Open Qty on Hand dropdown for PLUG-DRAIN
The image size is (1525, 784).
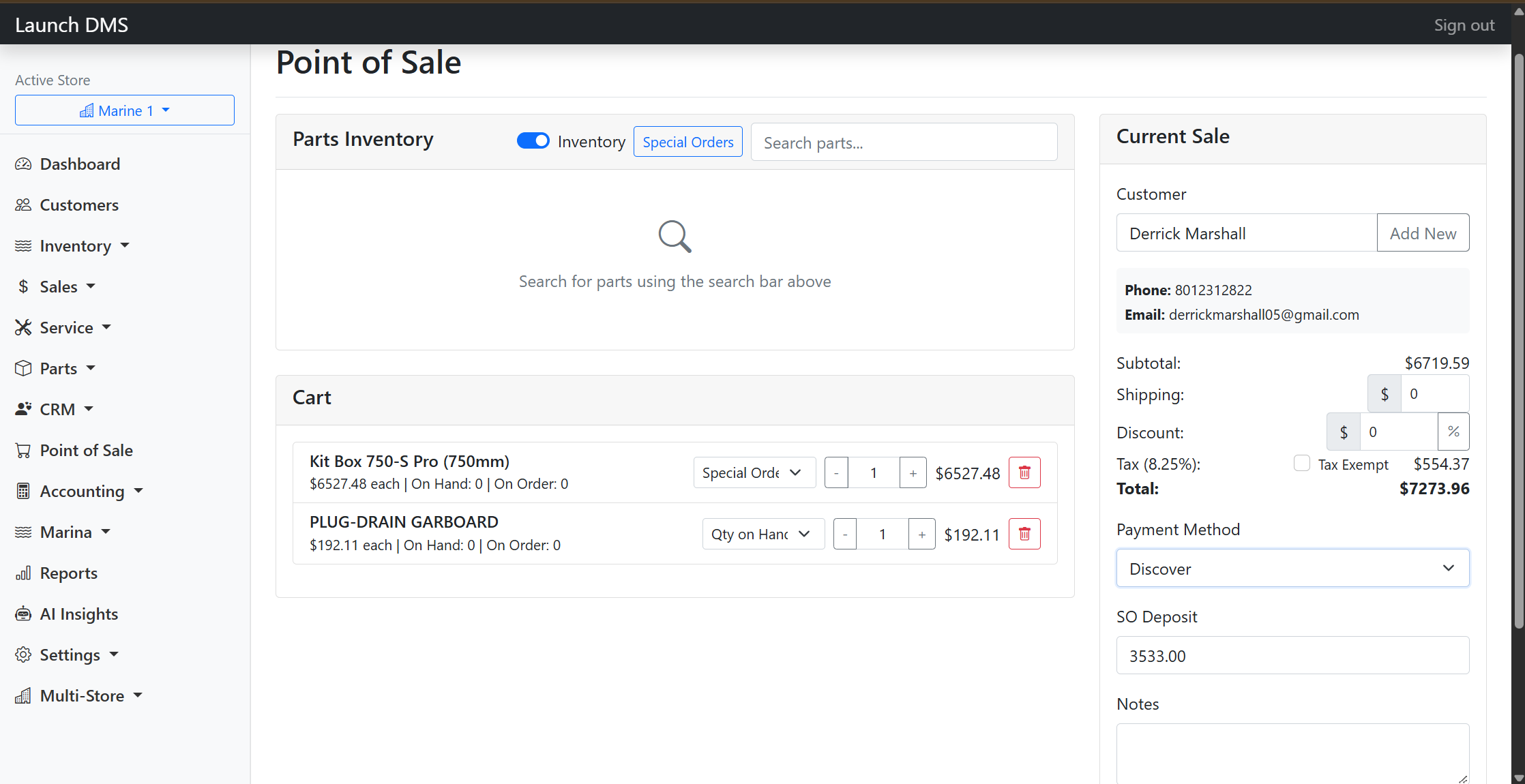click(763, 534)
